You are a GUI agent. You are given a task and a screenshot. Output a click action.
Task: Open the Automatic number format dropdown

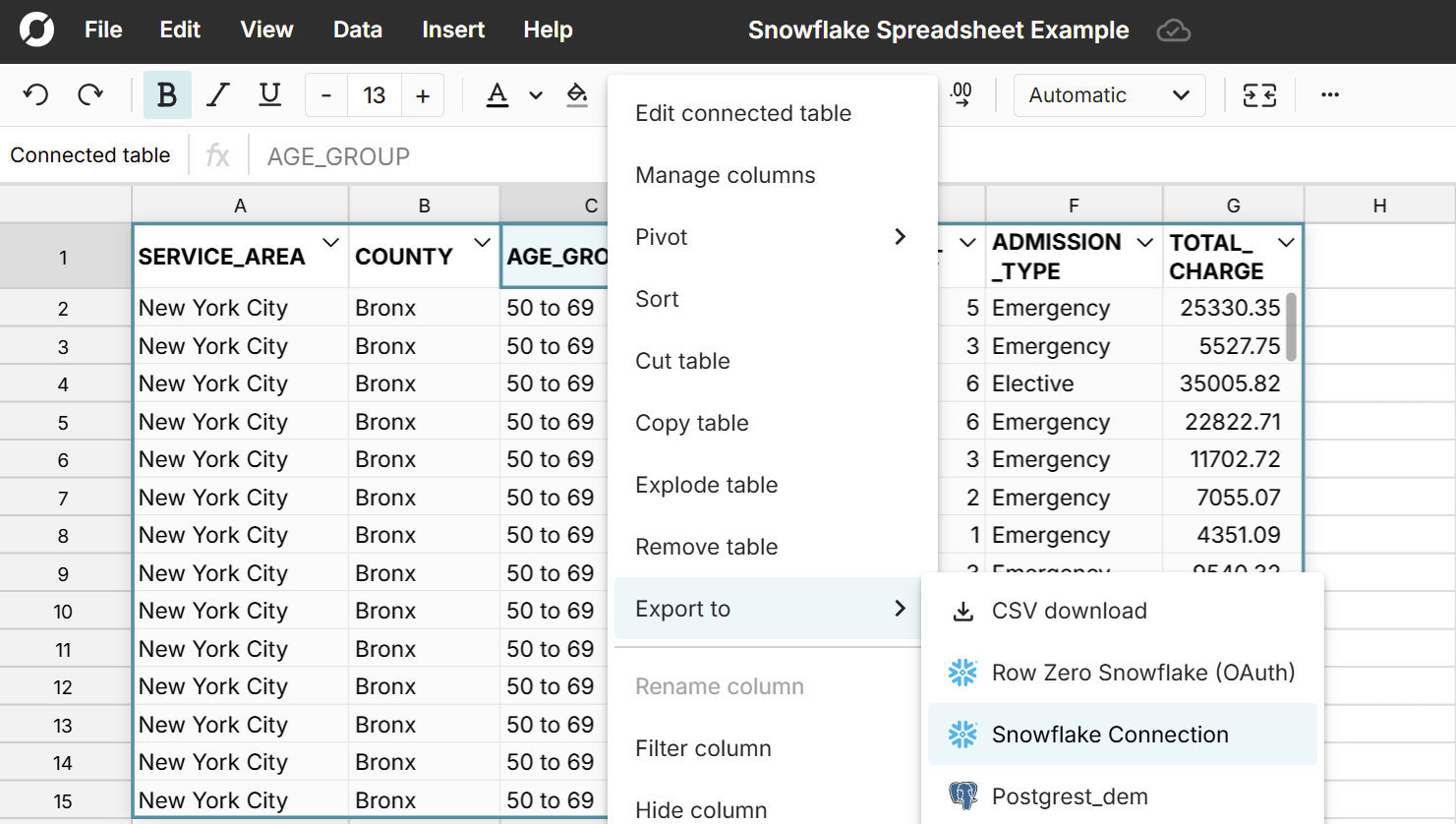[1109, 95]
